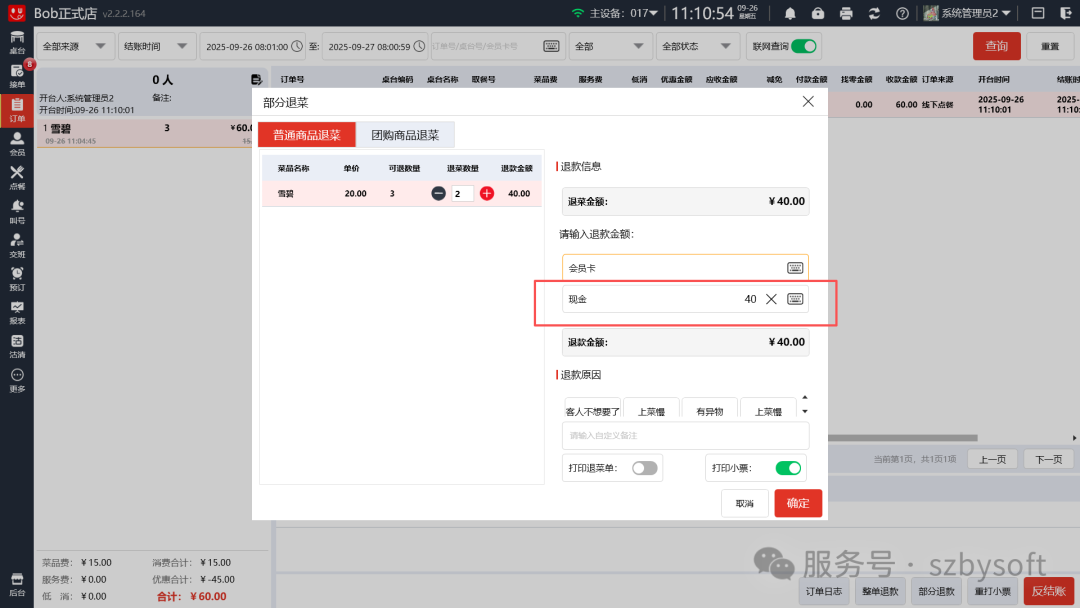Open the 全部来源 dropdown
The width and height of the screenshot is (1080, 608).
tap(74, 45)
